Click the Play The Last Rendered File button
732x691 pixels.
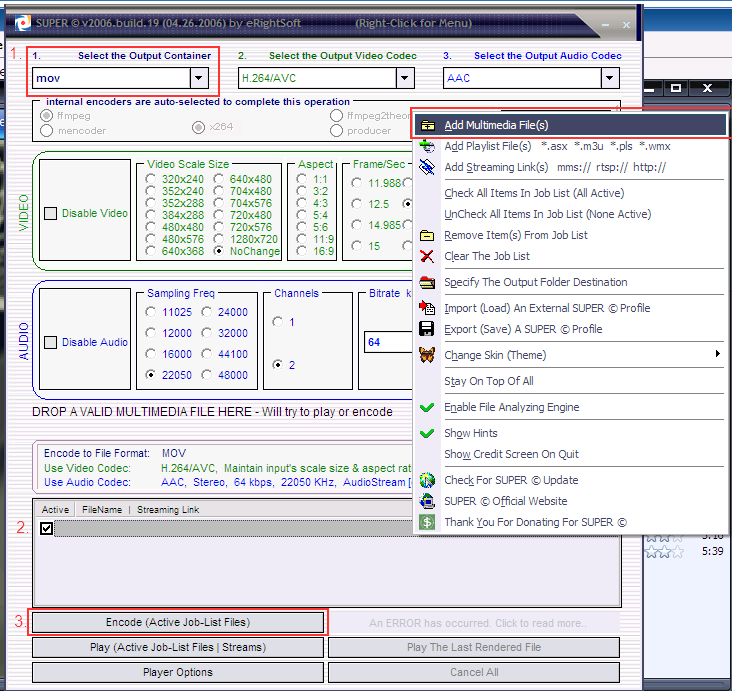pos(474,648)
